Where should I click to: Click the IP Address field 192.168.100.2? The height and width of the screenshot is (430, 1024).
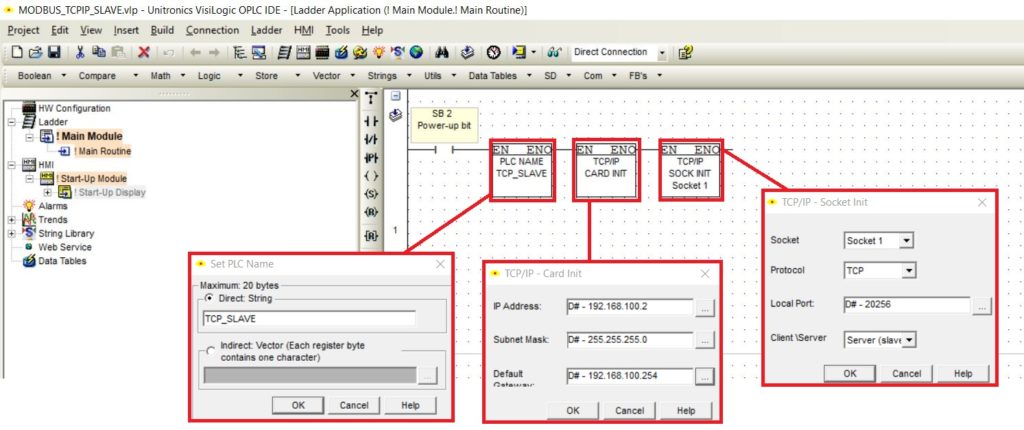(629, 306)
